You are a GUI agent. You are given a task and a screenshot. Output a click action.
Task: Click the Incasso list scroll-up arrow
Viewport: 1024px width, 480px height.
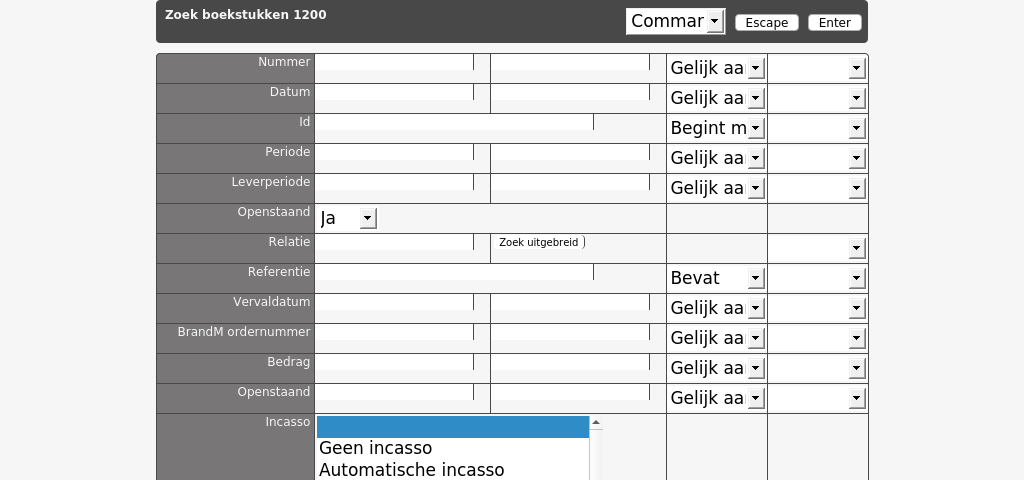596,423
